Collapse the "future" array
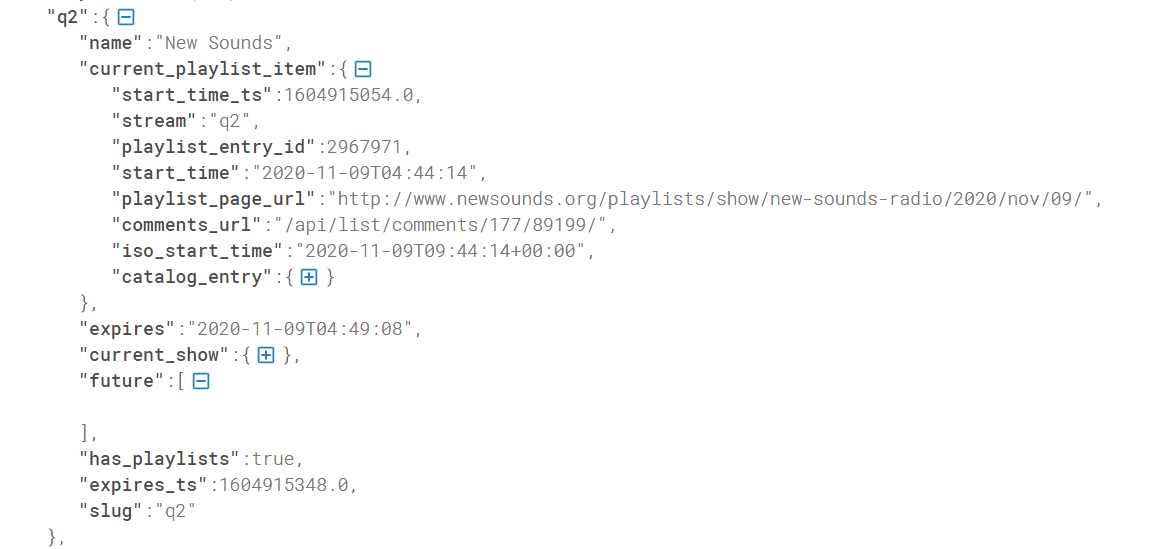Screen dimensions: 1149x549 201,381
